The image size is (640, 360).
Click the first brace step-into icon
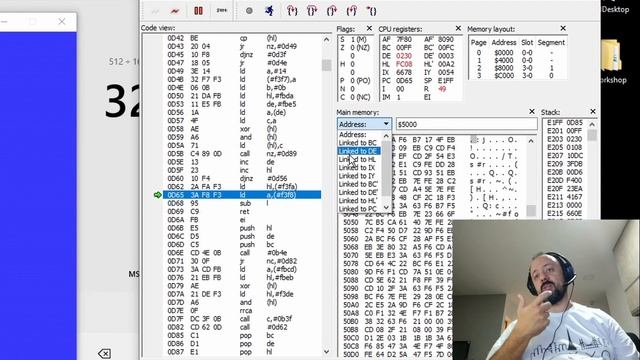pos(292,11)
